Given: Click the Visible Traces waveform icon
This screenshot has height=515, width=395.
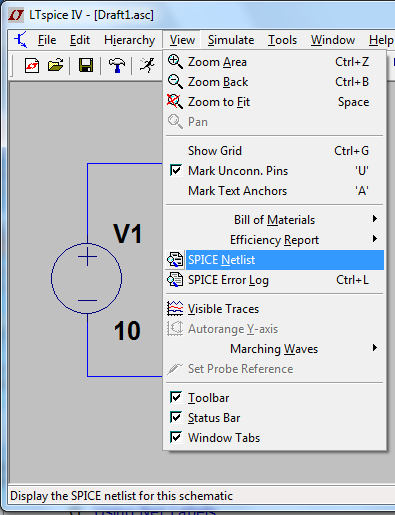Looking at the screenshot, I should [175, 309].
